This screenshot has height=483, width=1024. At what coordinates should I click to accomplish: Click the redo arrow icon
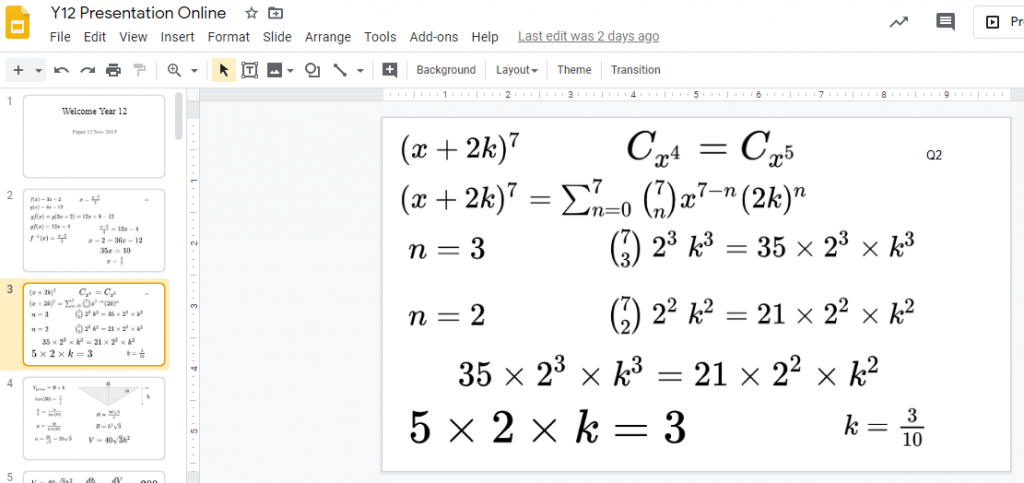[87, 70]
